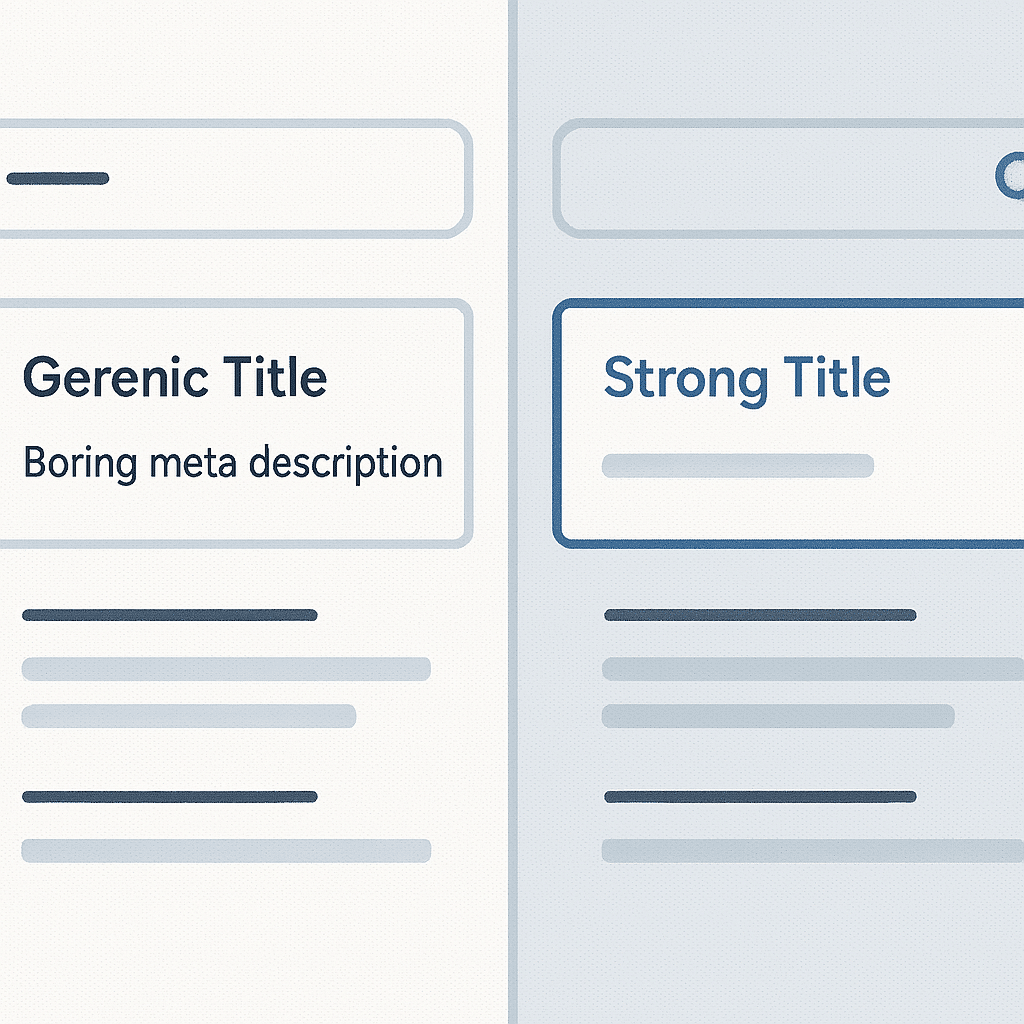Select the Gerenic Title result card
Screen dimensions: 1024x1024
236,423
